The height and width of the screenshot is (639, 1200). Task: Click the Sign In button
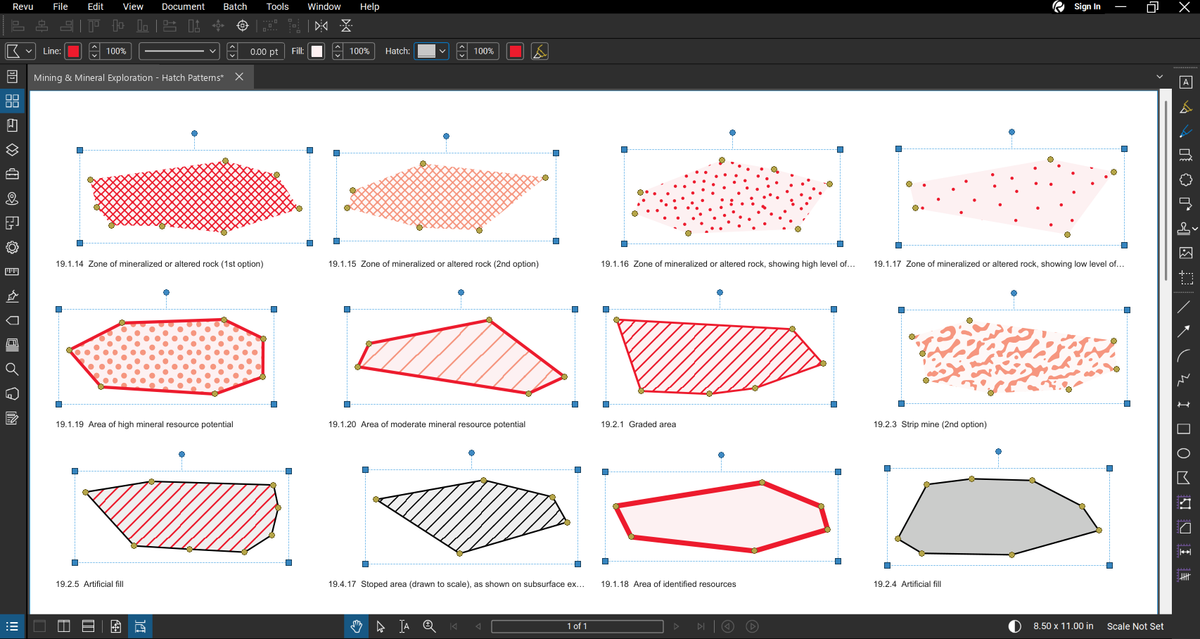[1087, 7]
